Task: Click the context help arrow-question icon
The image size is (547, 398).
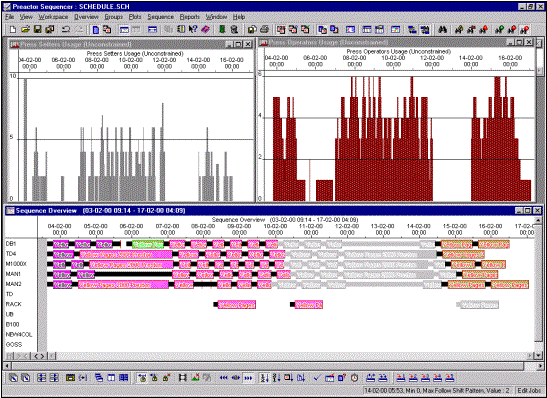Action: click(193, 30)
